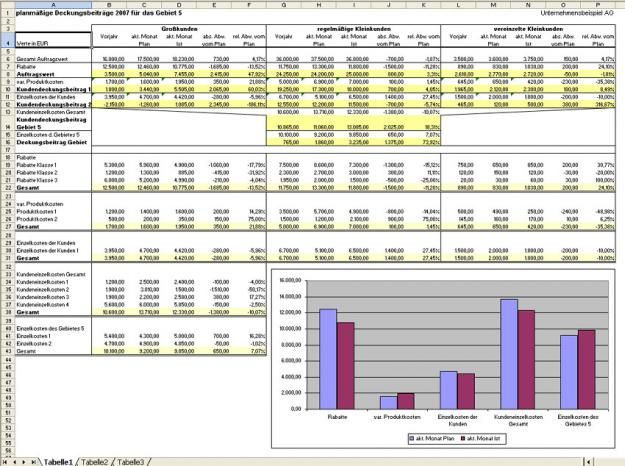Select the blue Plan bar for Rabatte
Viewport: 625px width, 466px height.
[328, 359]
